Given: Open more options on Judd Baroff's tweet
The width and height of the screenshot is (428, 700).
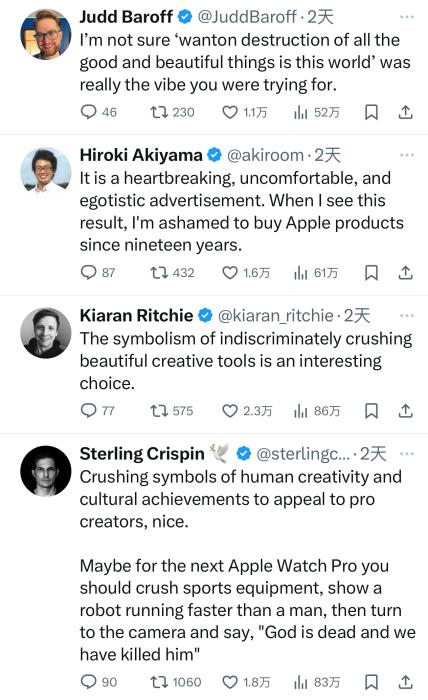Looking at the screenshot, I should tap(407, 17).
